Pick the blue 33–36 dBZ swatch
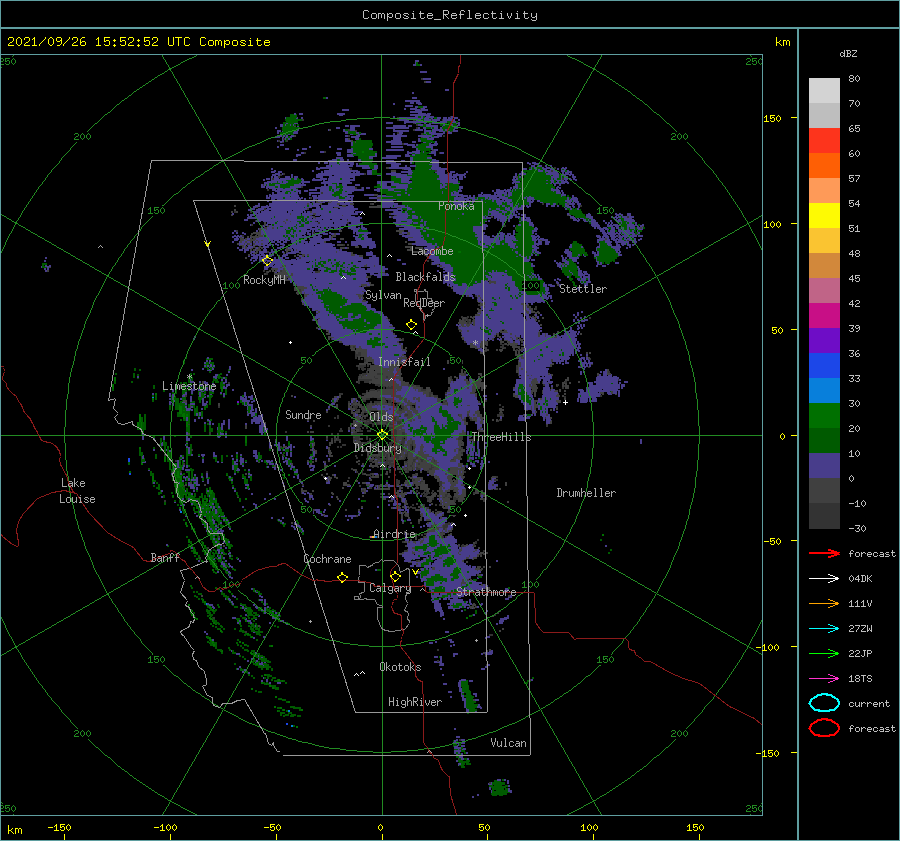Screen dimensions: 900x841 pos(824,366)
